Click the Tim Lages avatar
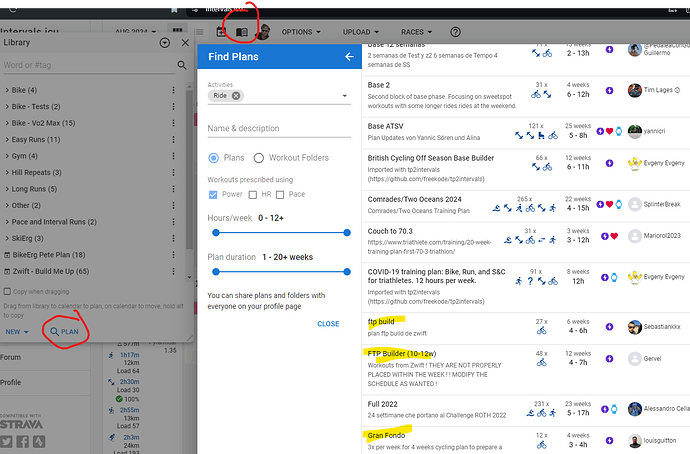 (635, 90)
